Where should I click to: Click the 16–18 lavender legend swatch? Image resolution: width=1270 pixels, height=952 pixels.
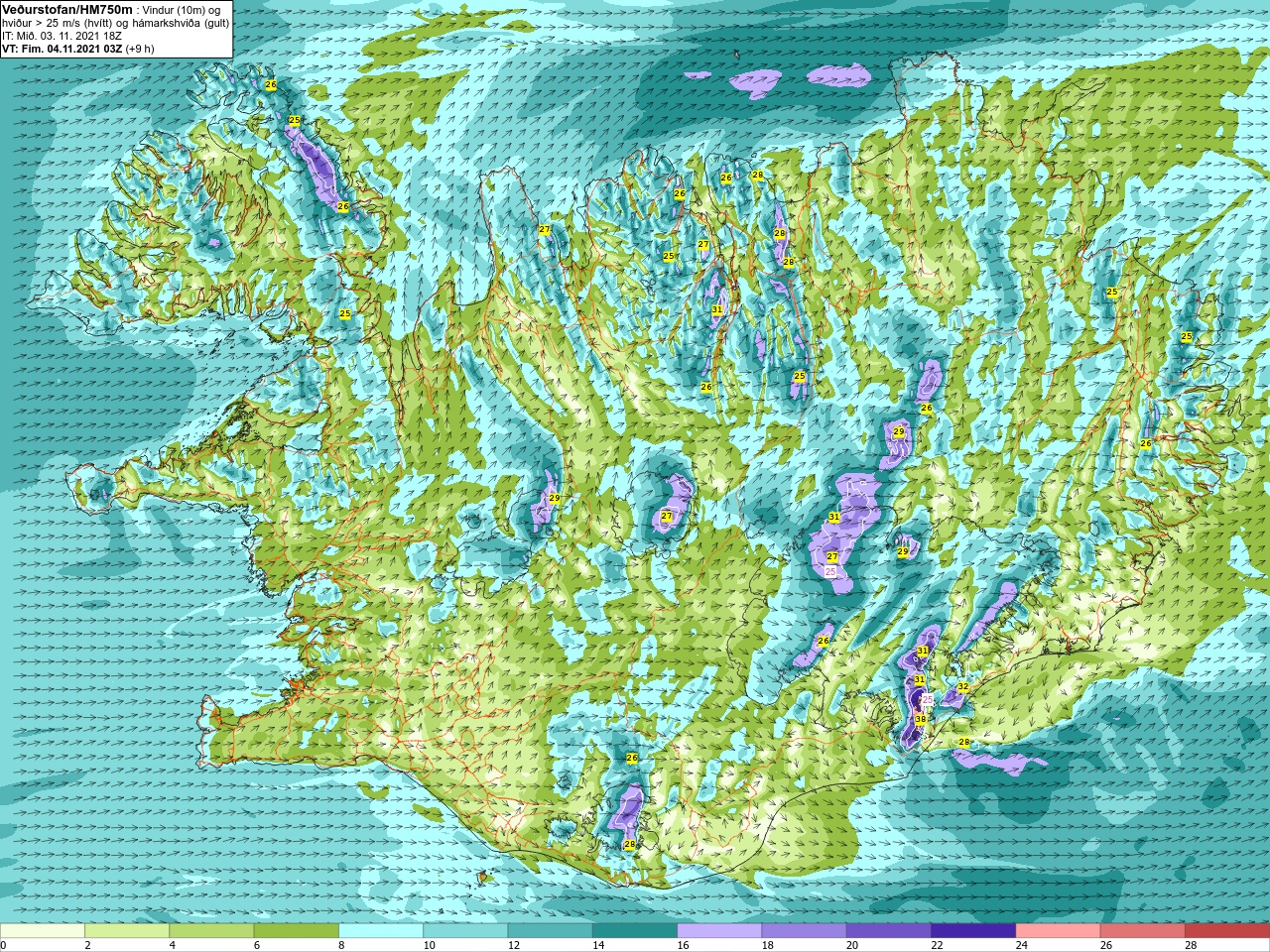click(719, 931)
